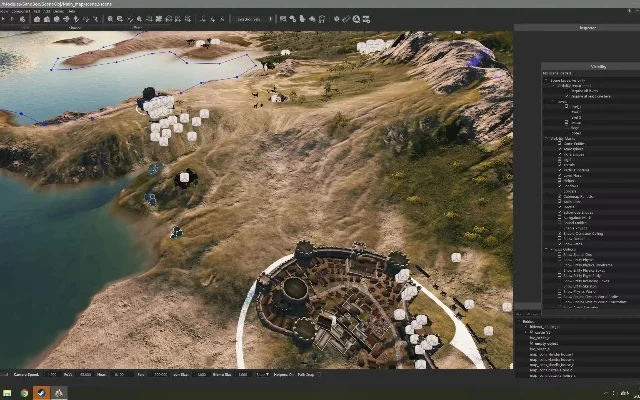Click the Helpers On toggle in bottom bar
This screenshot has width=640, height=400.
pos(283,374)
